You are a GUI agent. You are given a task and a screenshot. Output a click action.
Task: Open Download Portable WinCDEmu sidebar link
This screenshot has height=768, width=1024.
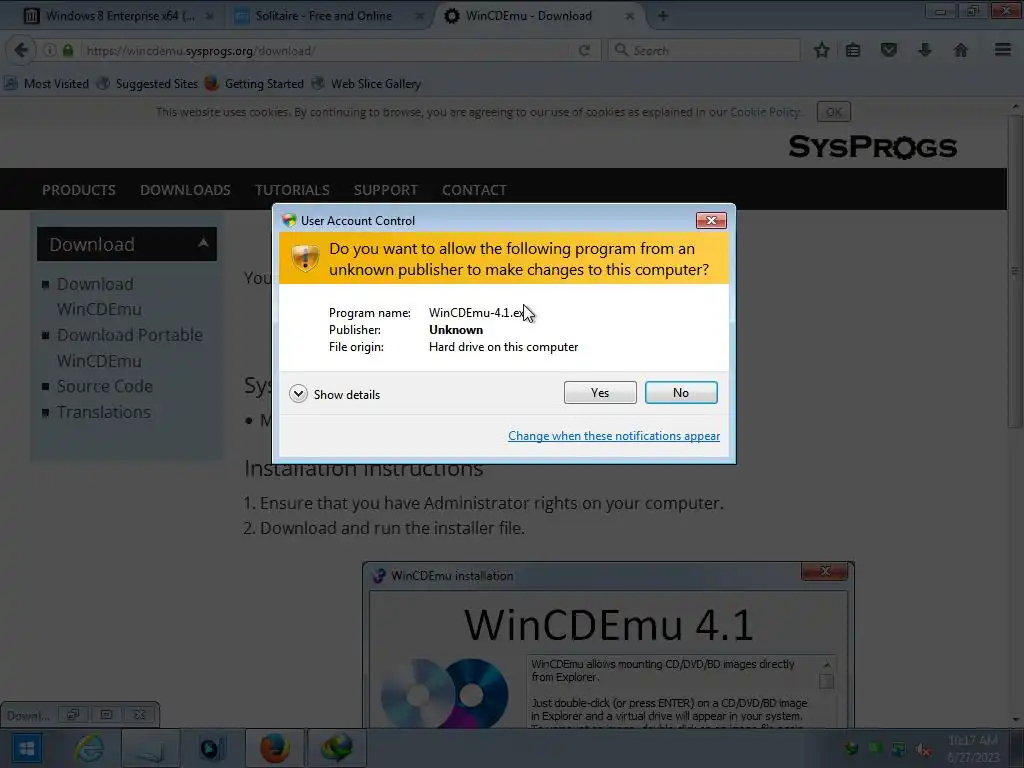click(x=130, y=347)
